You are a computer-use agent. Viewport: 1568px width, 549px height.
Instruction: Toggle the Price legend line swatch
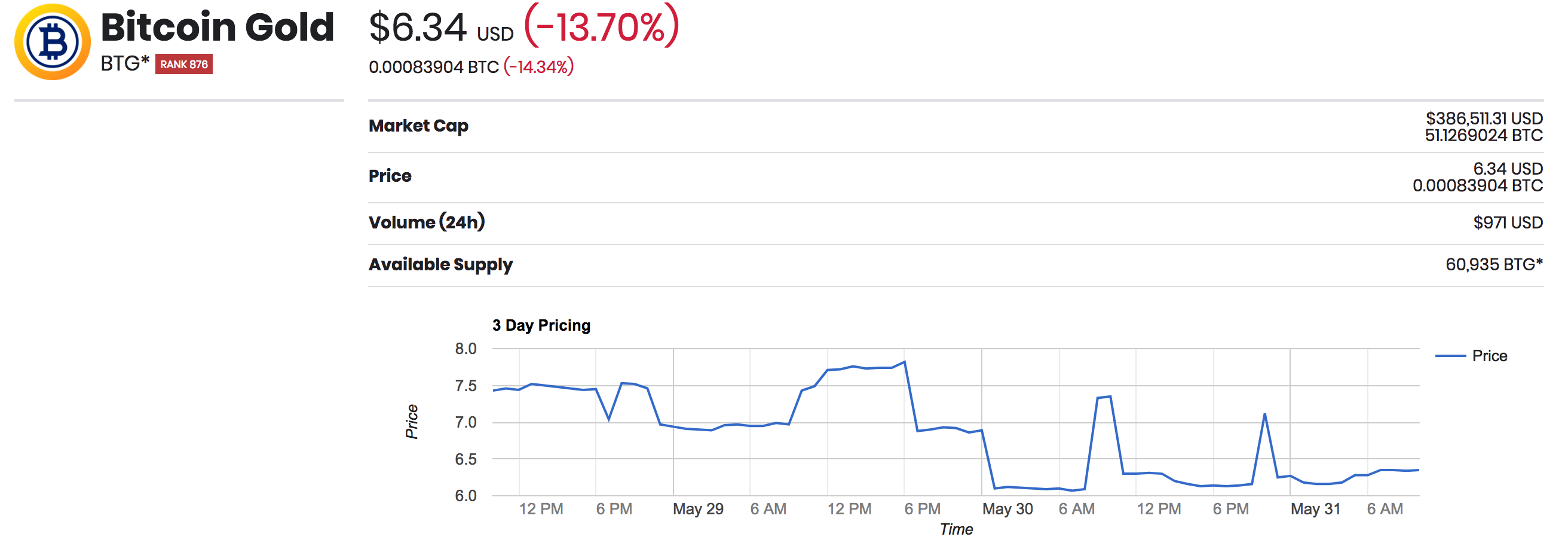1450,356
